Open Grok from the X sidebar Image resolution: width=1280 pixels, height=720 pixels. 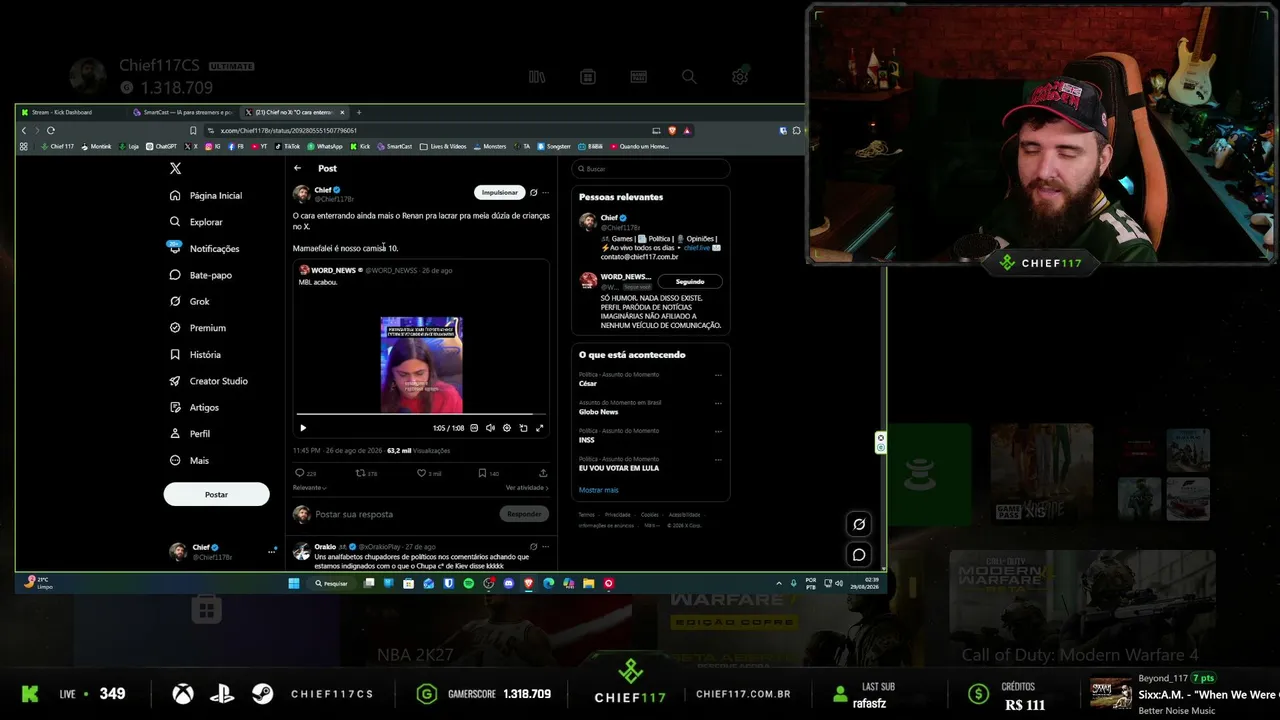(x=190, y=302)
